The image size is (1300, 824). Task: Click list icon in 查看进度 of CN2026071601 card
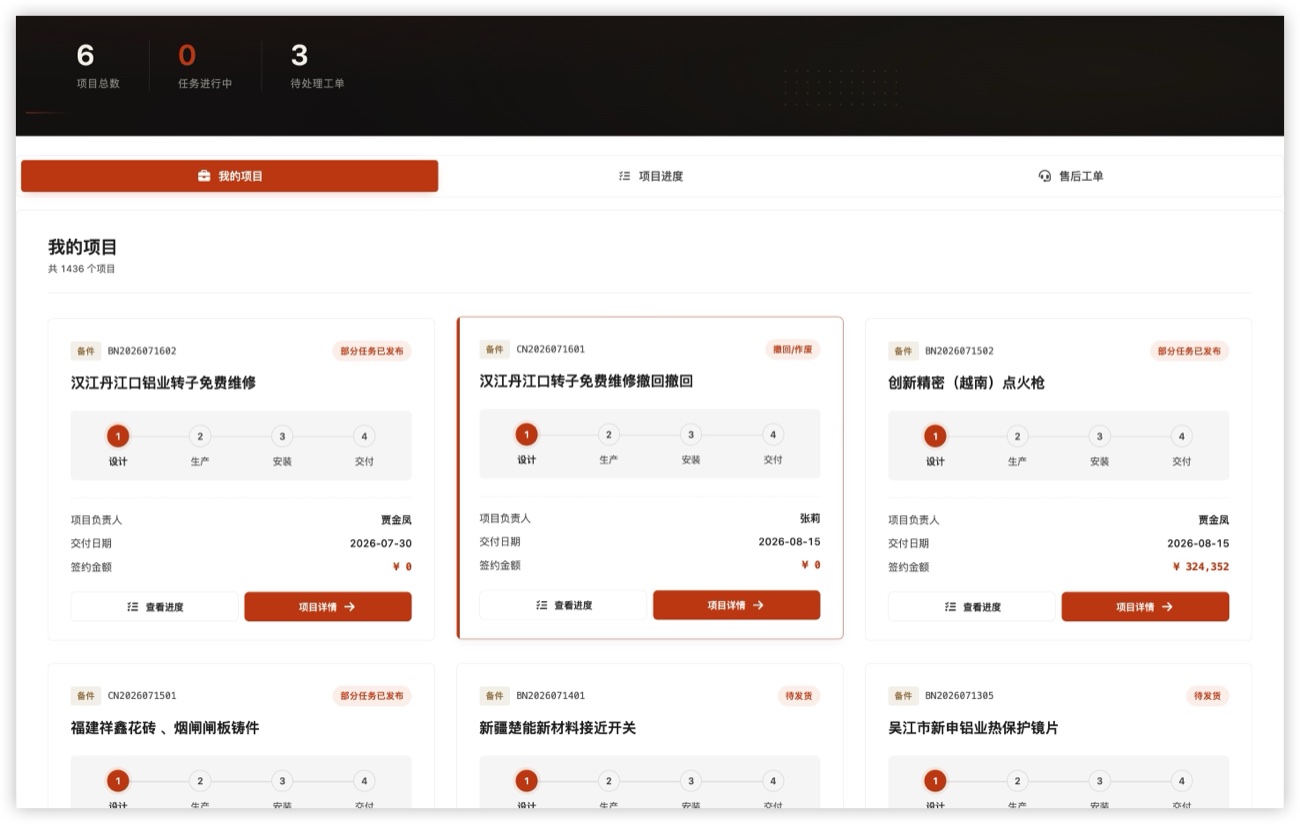point(541,605)
